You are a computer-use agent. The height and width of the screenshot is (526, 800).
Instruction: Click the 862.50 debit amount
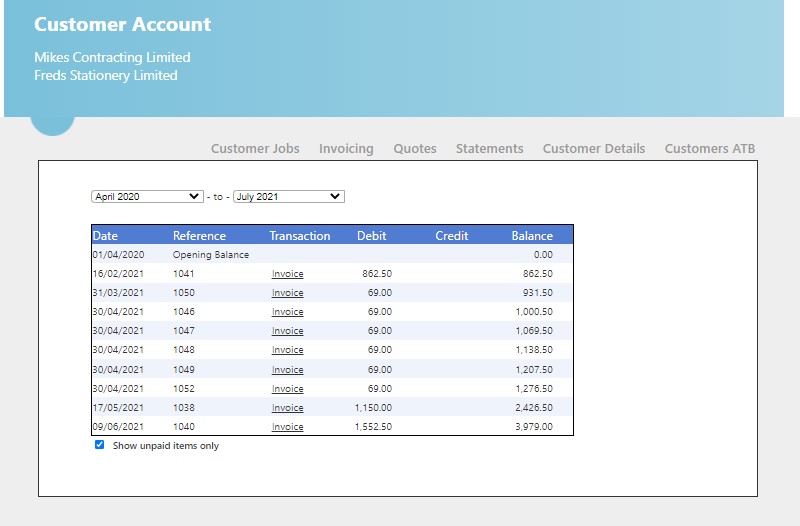[377, 273]
